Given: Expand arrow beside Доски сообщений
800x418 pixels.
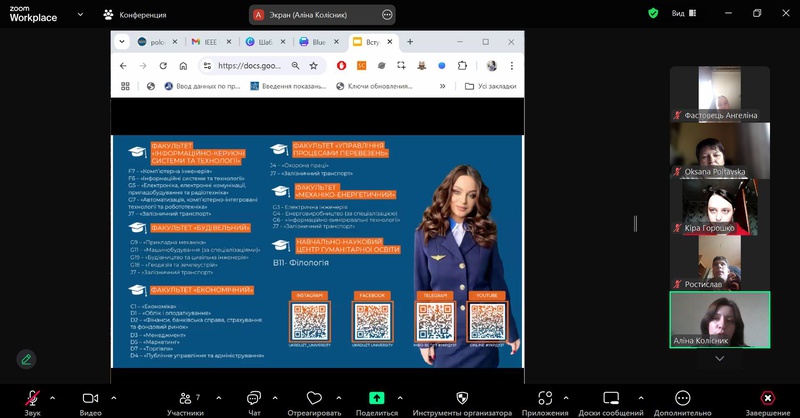Looking at the screenshot, I should point(641,398).
